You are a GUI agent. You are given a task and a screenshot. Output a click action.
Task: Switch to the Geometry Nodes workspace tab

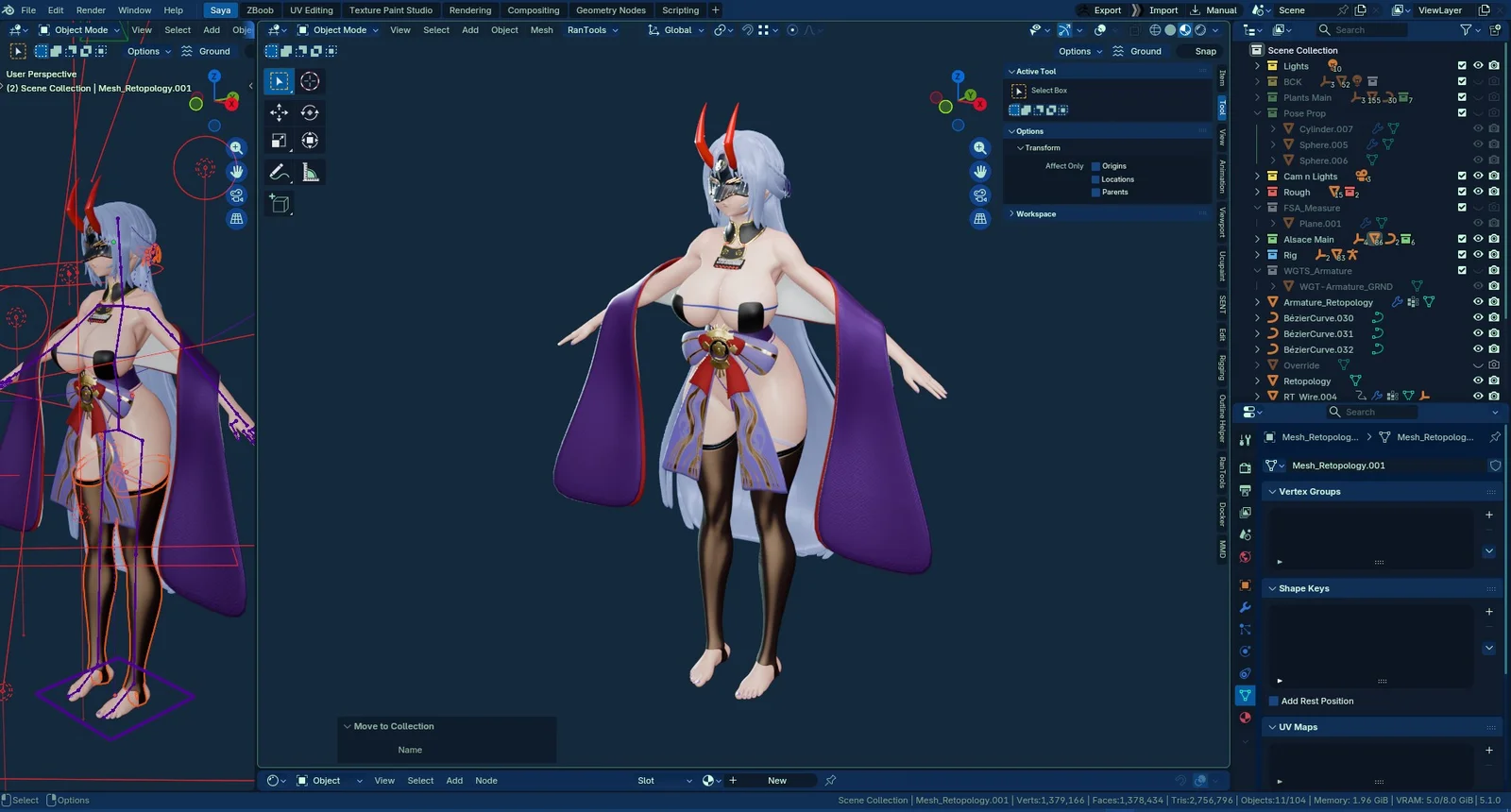click(x=611, y=10)
